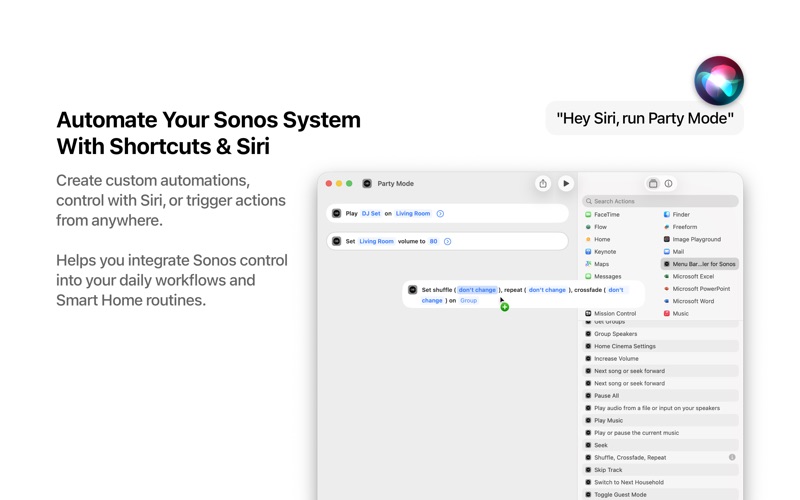Add the Play Music action
800x500 pixels.
661,420
